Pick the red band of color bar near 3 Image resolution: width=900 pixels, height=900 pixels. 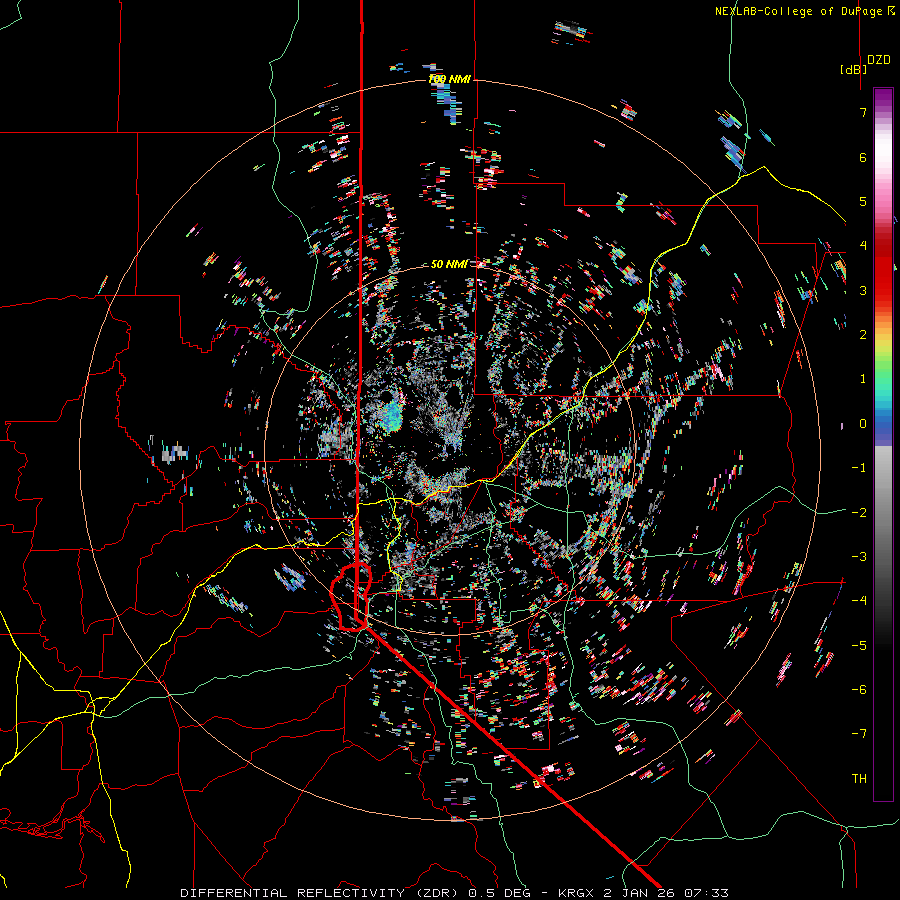coord(883,281)
